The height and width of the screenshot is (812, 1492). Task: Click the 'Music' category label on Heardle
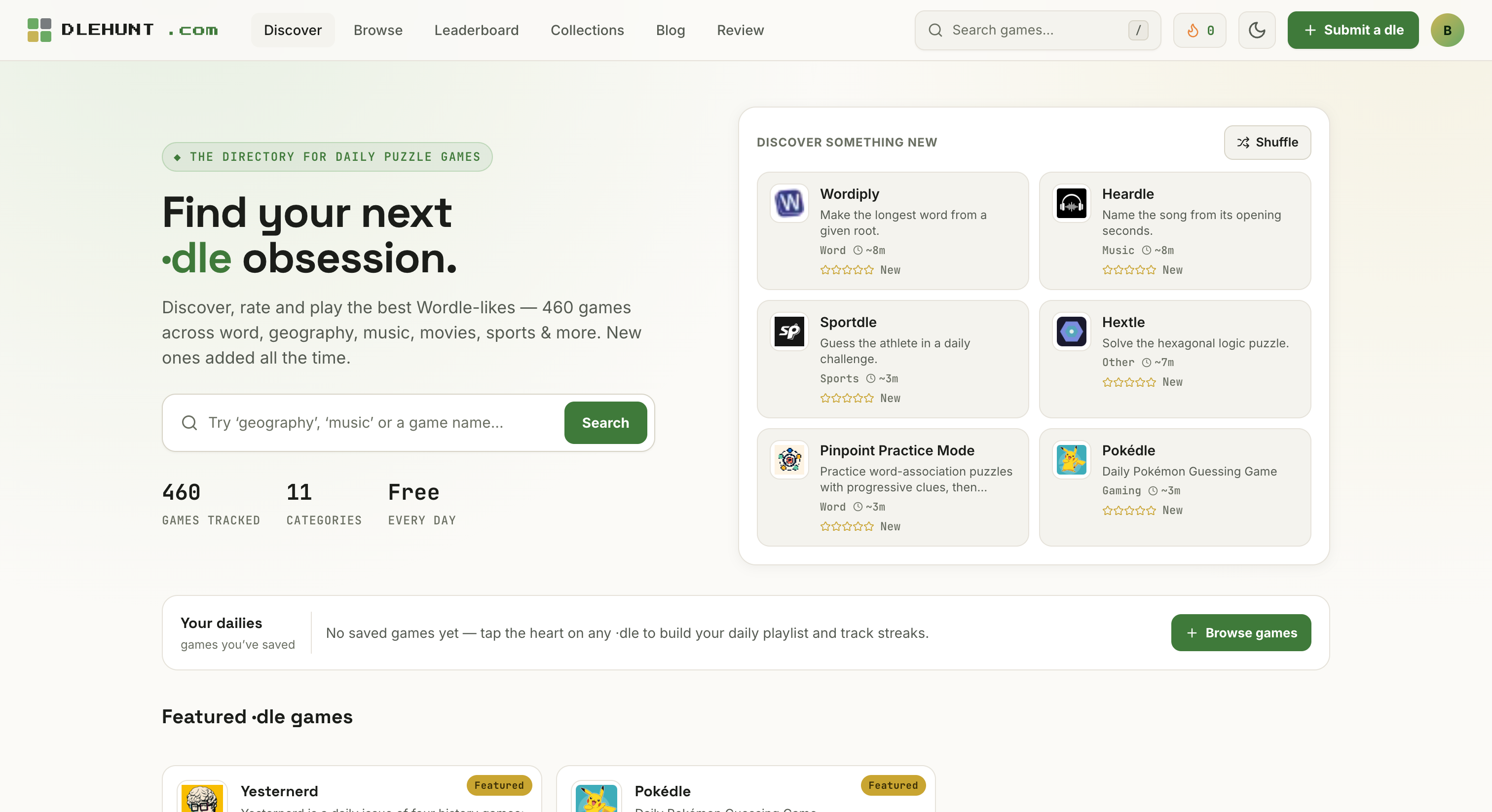1118,250
